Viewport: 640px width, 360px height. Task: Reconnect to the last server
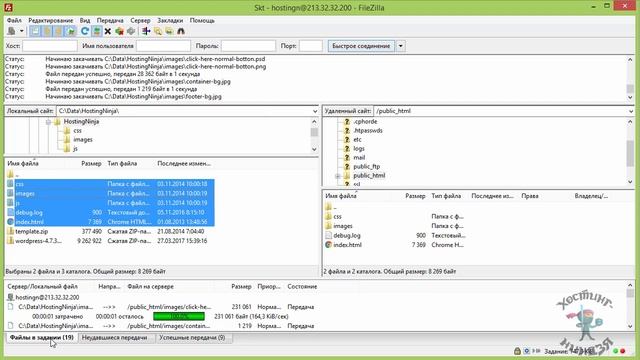(x=131, y=31)
